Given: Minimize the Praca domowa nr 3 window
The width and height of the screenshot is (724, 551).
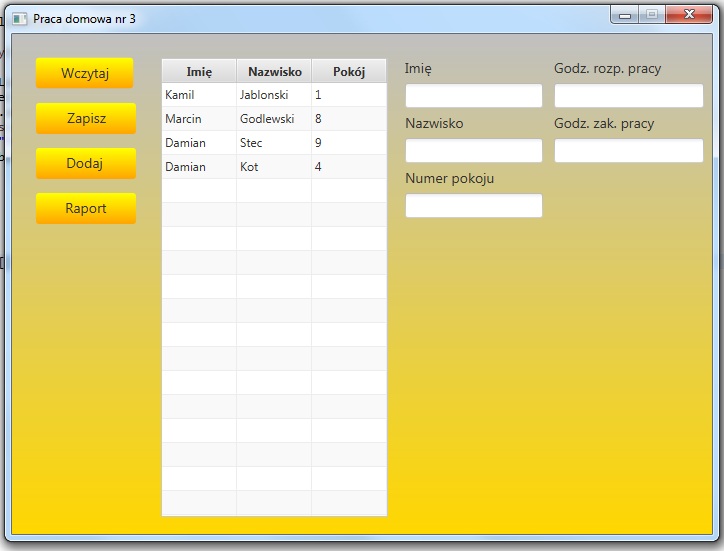Looking at the screenshot, I should (625, 15).
